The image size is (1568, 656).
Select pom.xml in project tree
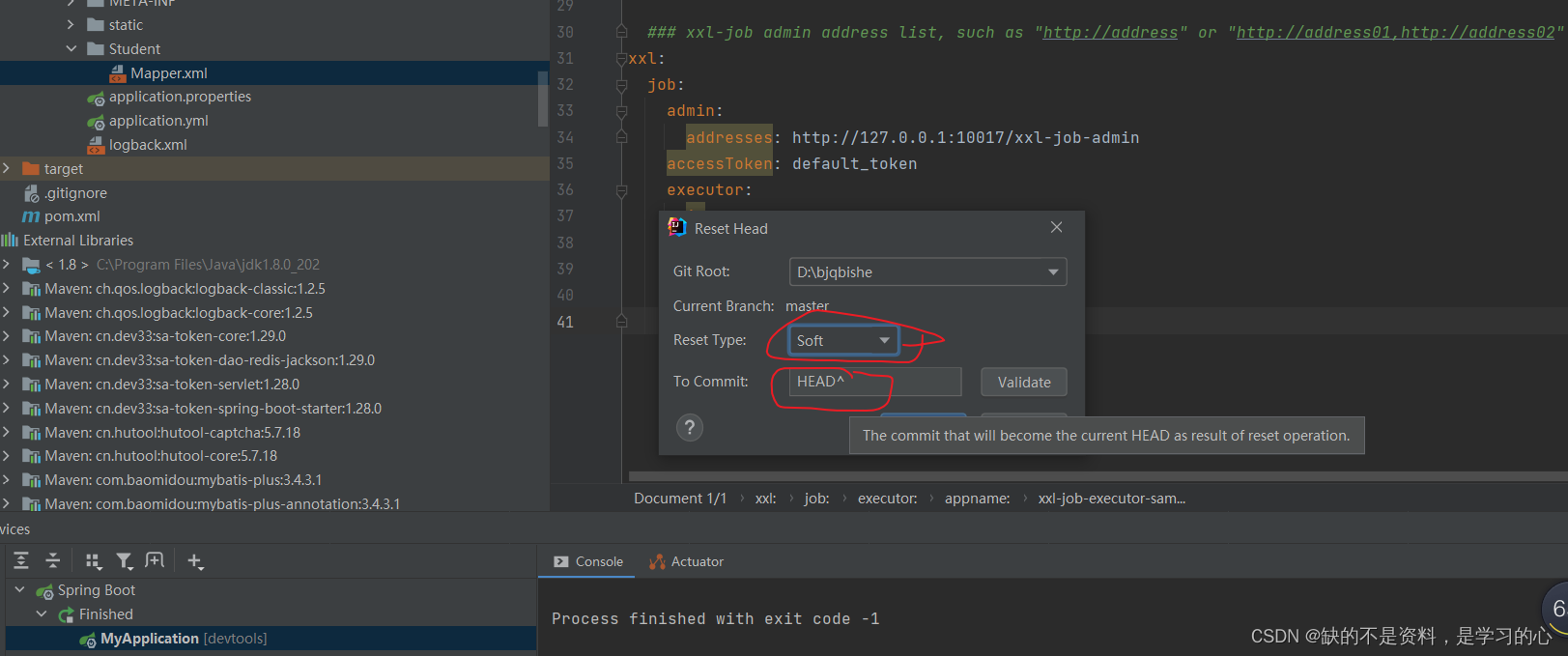[x=72, y=216]
